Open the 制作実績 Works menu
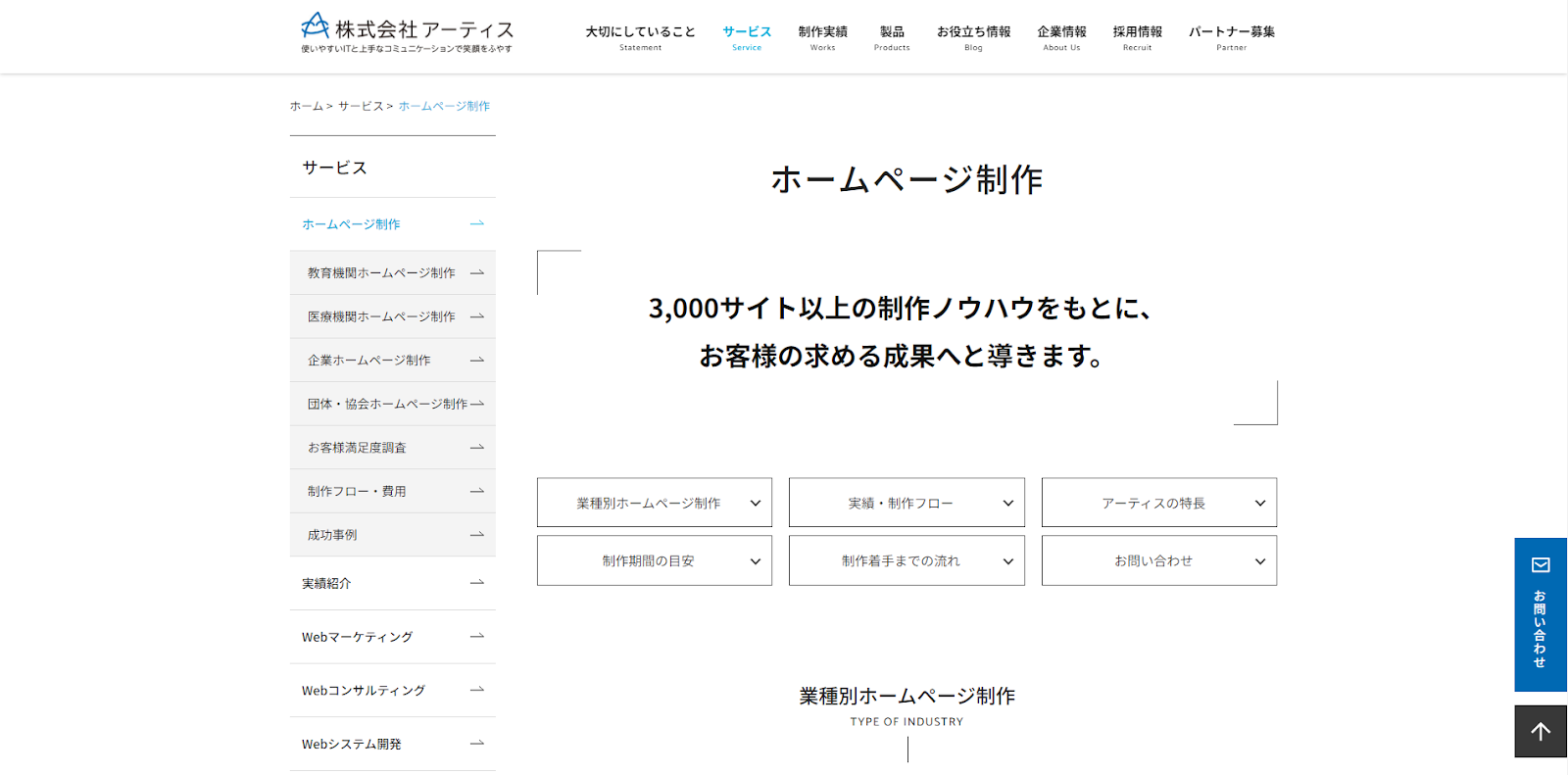The height and width of the screenshot is (775, 1568). (x=822, y=37)
